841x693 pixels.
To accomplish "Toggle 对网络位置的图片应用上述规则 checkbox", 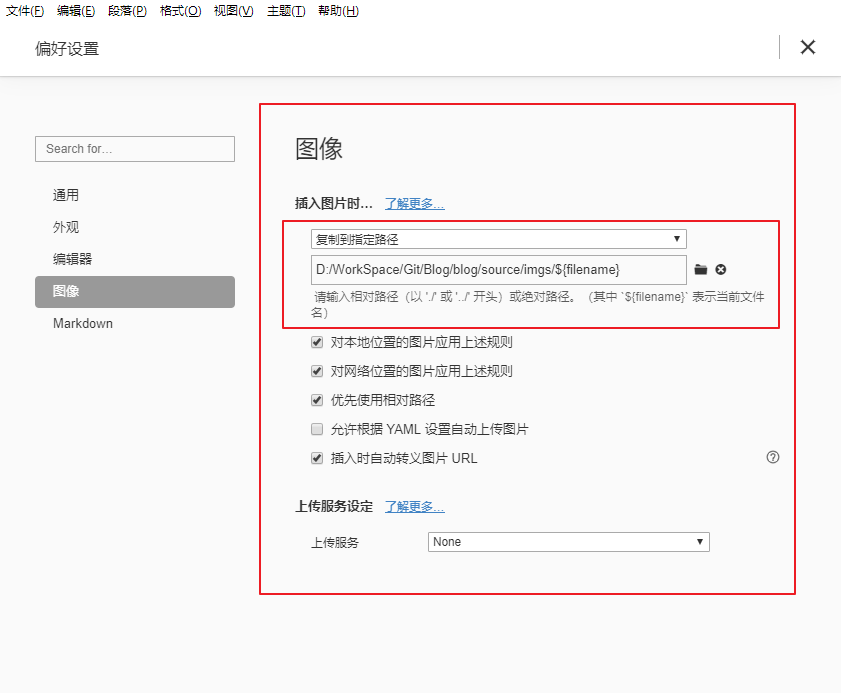I will coord(317,371).
